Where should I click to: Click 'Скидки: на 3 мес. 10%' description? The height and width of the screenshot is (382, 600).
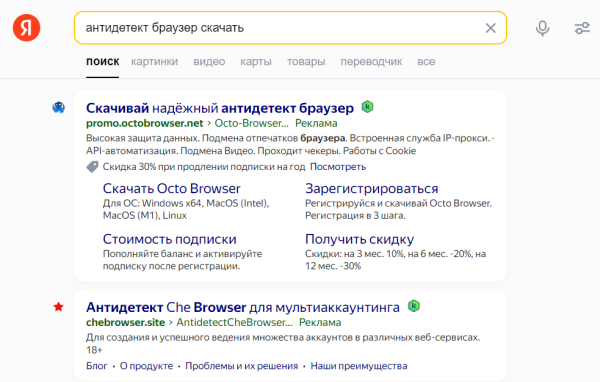coord(395,260)
